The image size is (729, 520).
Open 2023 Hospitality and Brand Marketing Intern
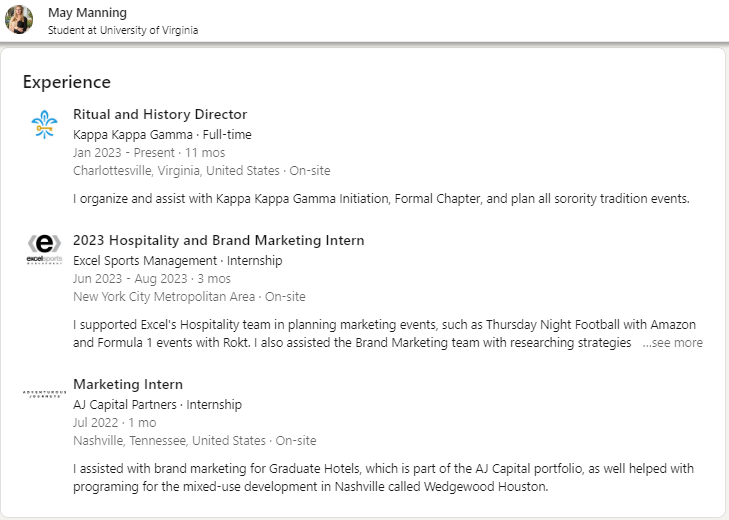[218, 240]
